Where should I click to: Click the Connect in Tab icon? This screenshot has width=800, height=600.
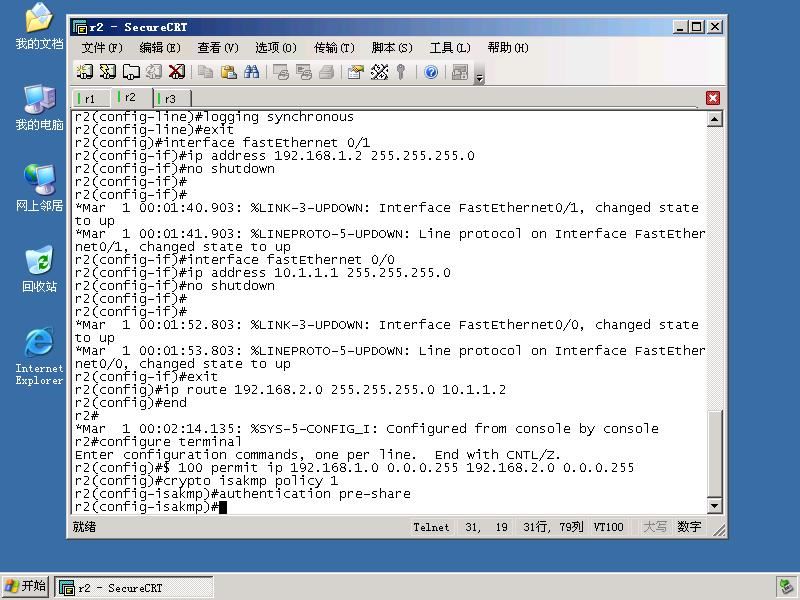(x=131, y=72)
